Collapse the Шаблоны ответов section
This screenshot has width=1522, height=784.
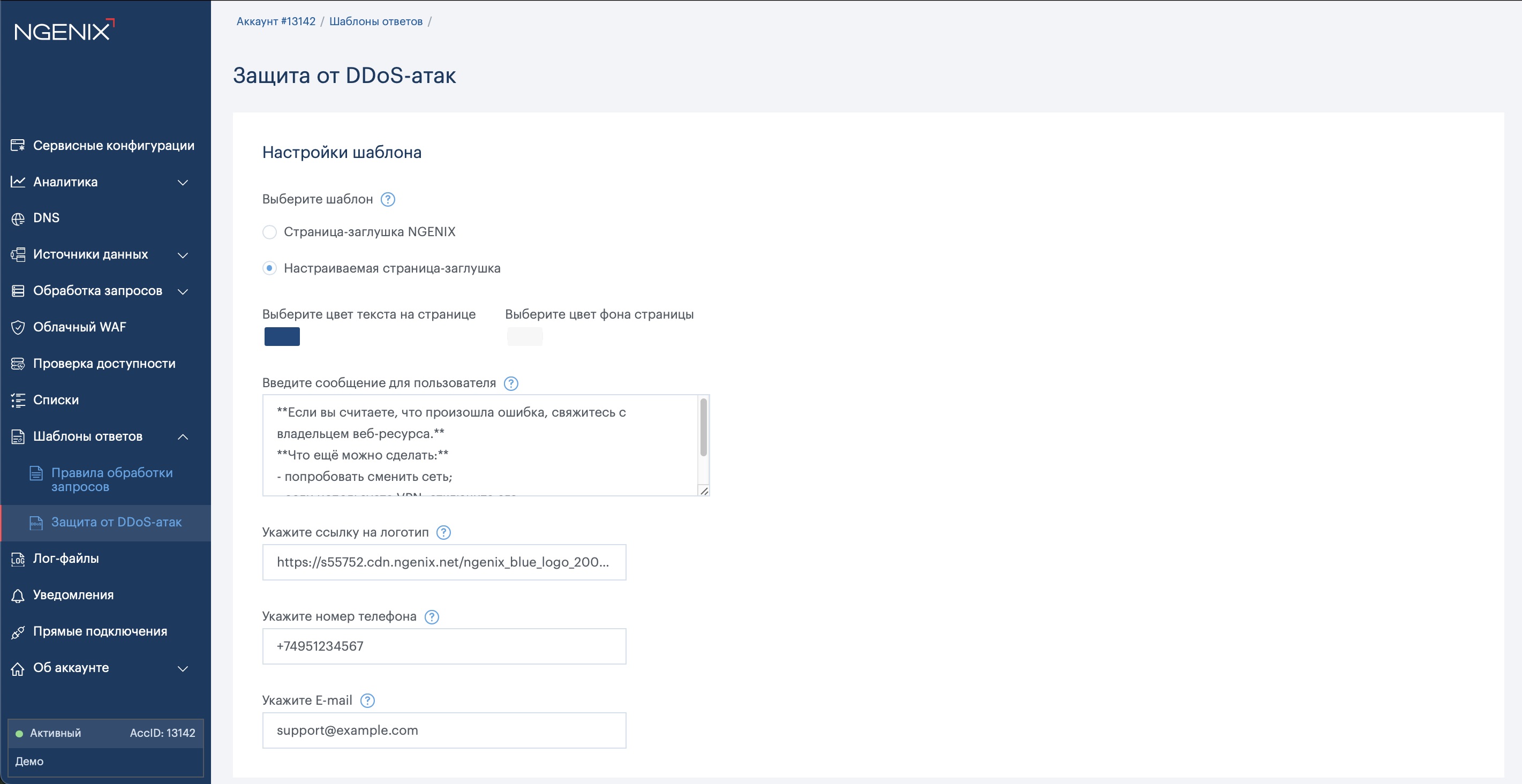pyautogui.click(x=183, y=437)
